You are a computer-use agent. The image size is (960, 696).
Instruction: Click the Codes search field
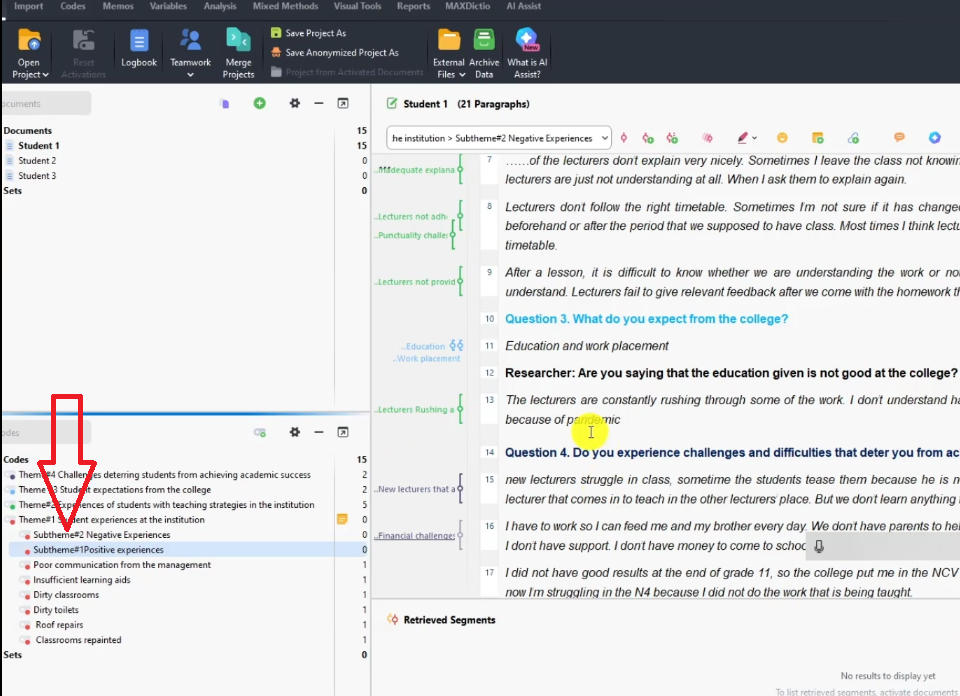coord(46,433)
